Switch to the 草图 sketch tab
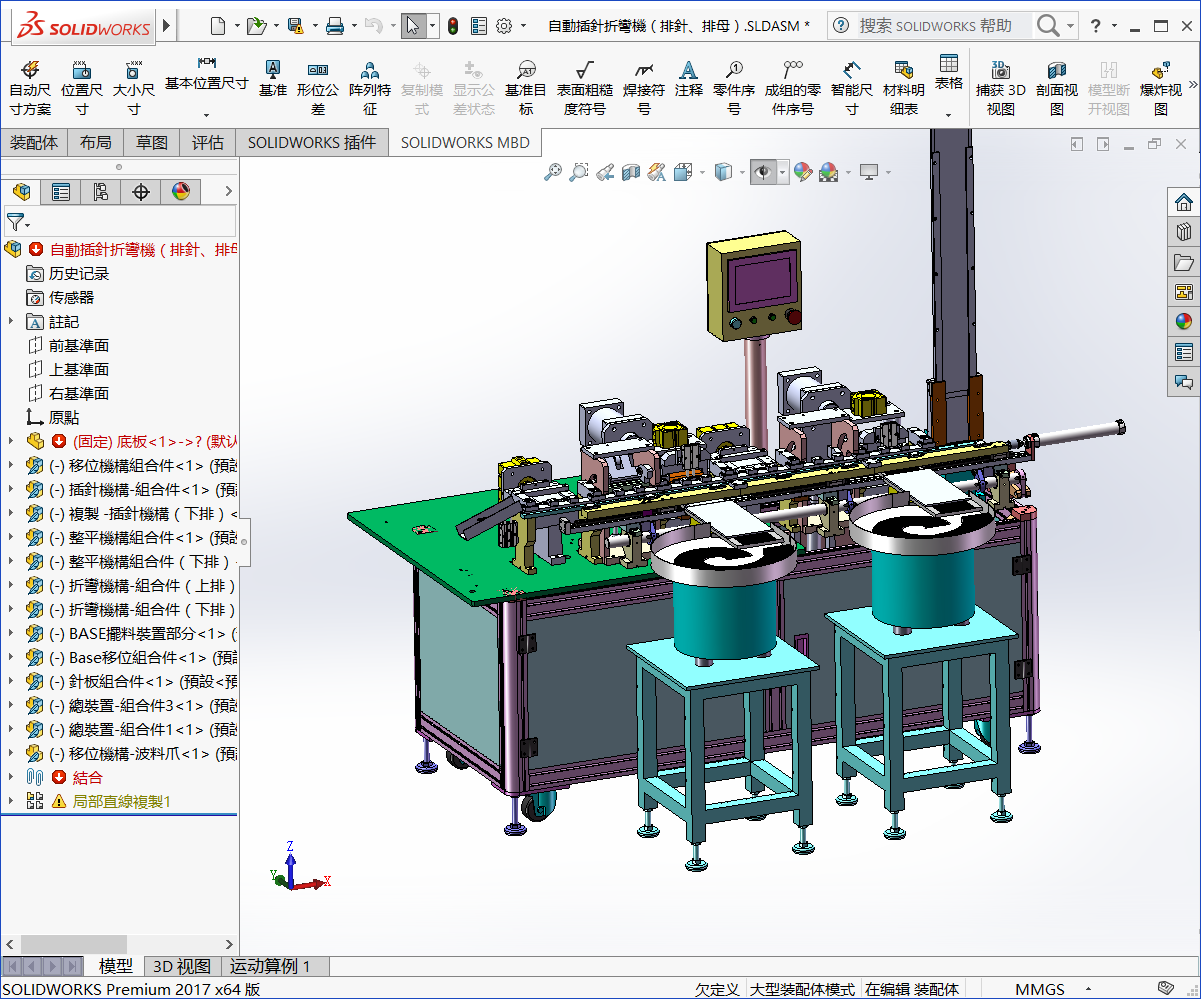The height and width of the screenshot is (999, 1201). (152, 142)
